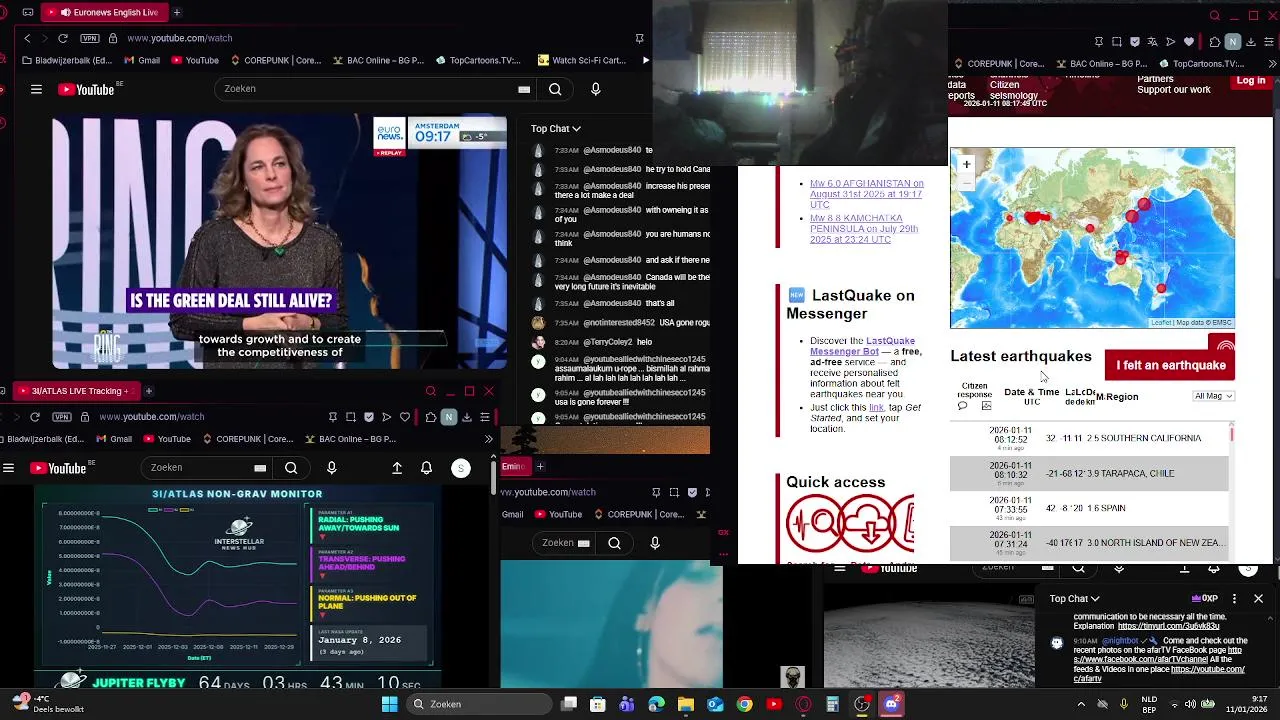Open notifications bell in 3I/ATLAS YouTube window
This screenshot has width=1280, height=720.
tap(427, 468)
